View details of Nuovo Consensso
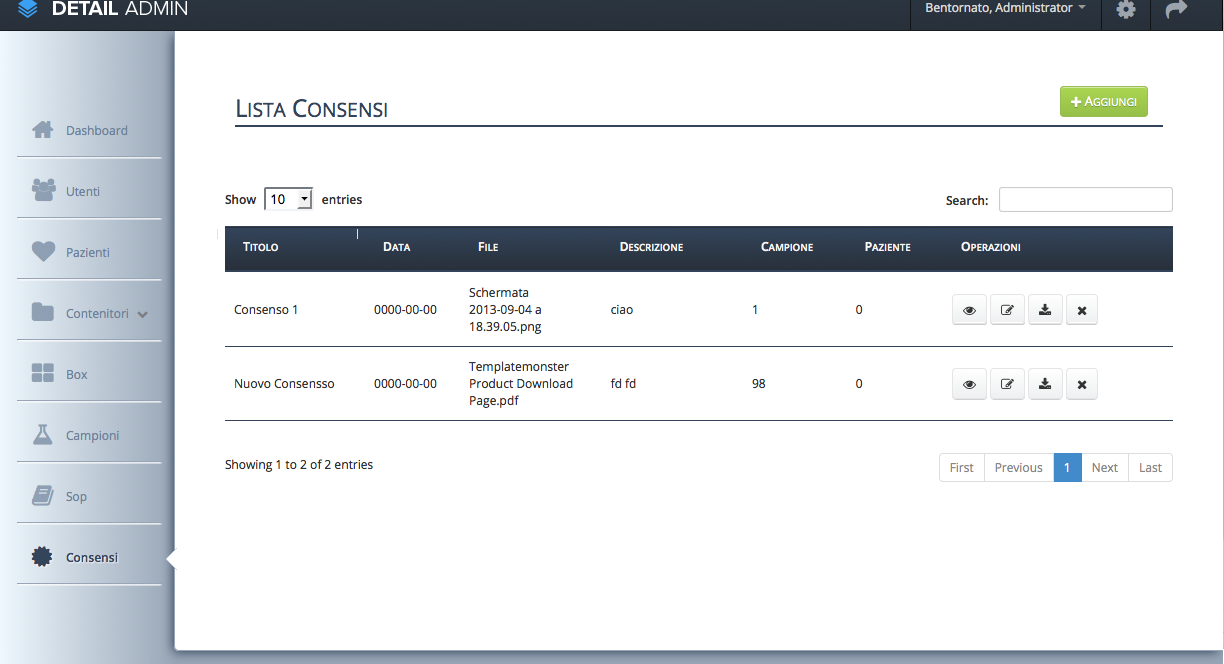1224x664 pixels. [969, 384]
